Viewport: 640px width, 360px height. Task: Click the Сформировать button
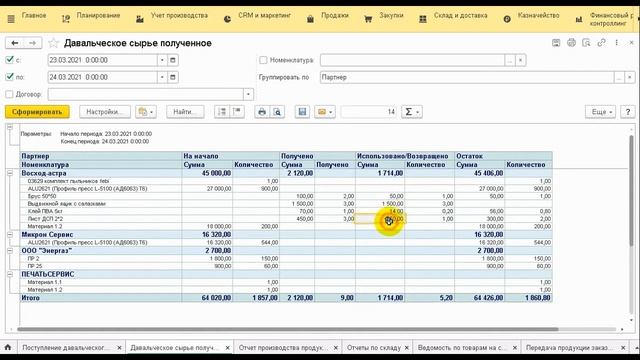(37, 112)
